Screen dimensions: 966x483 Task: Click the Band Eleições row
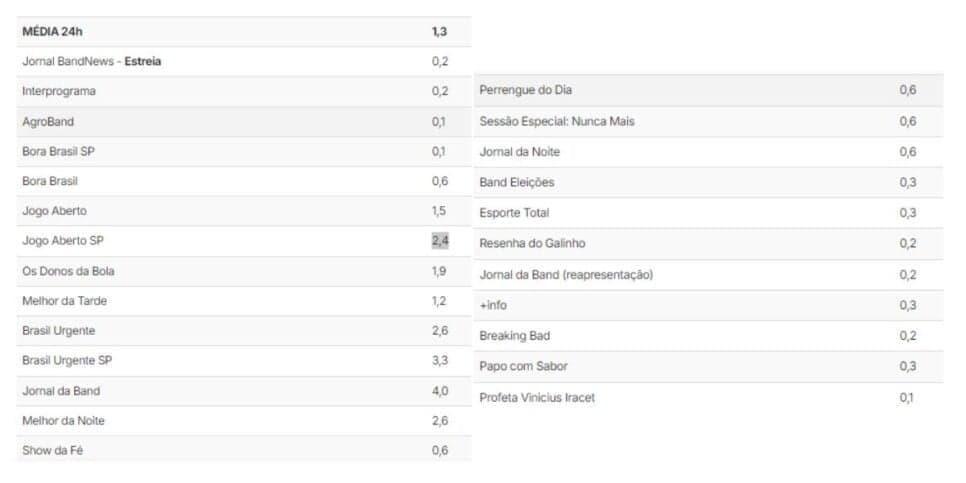[708, 182]
